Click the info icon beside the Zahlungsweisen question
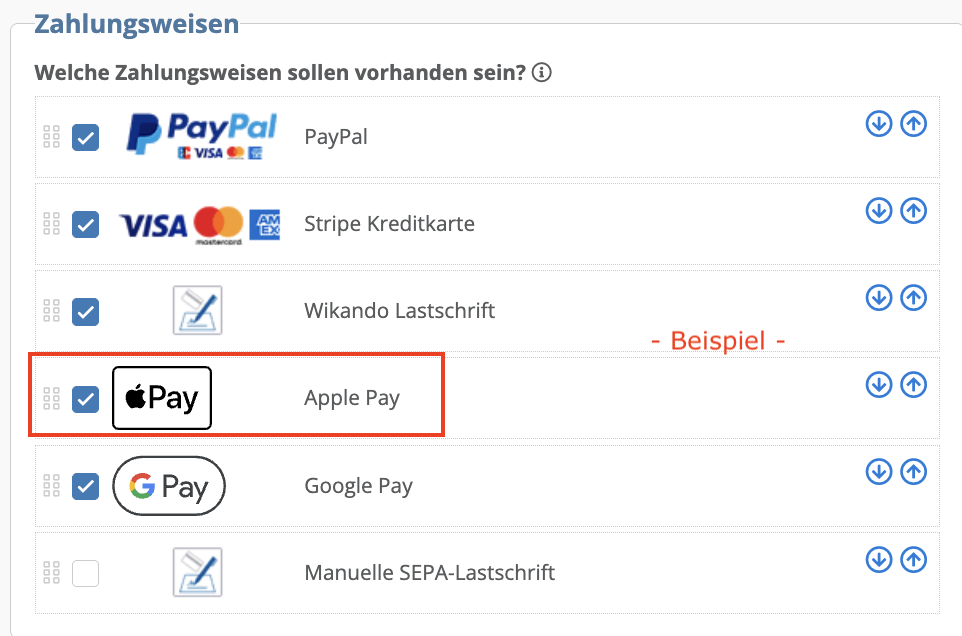The image size is (962, 636). [542, 73]
